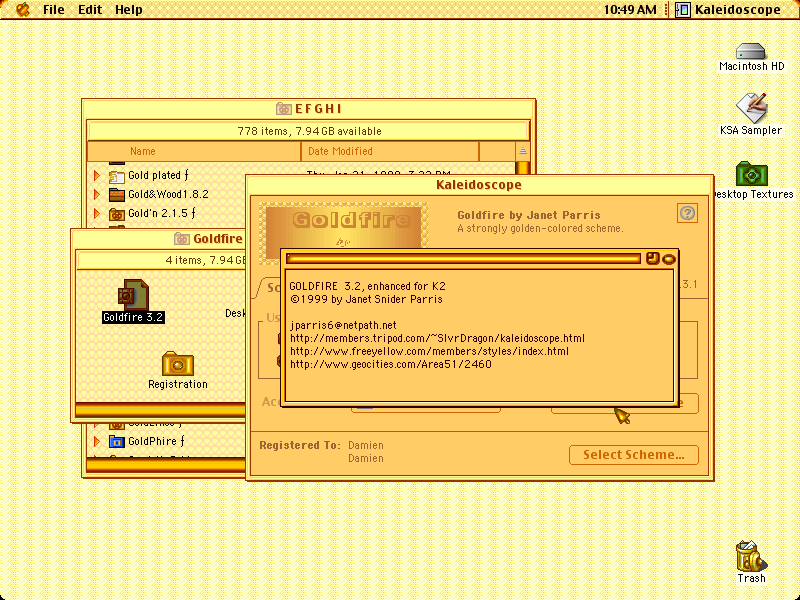Click the "778 items, 7.94 GB available" status

tap(309, 131)
